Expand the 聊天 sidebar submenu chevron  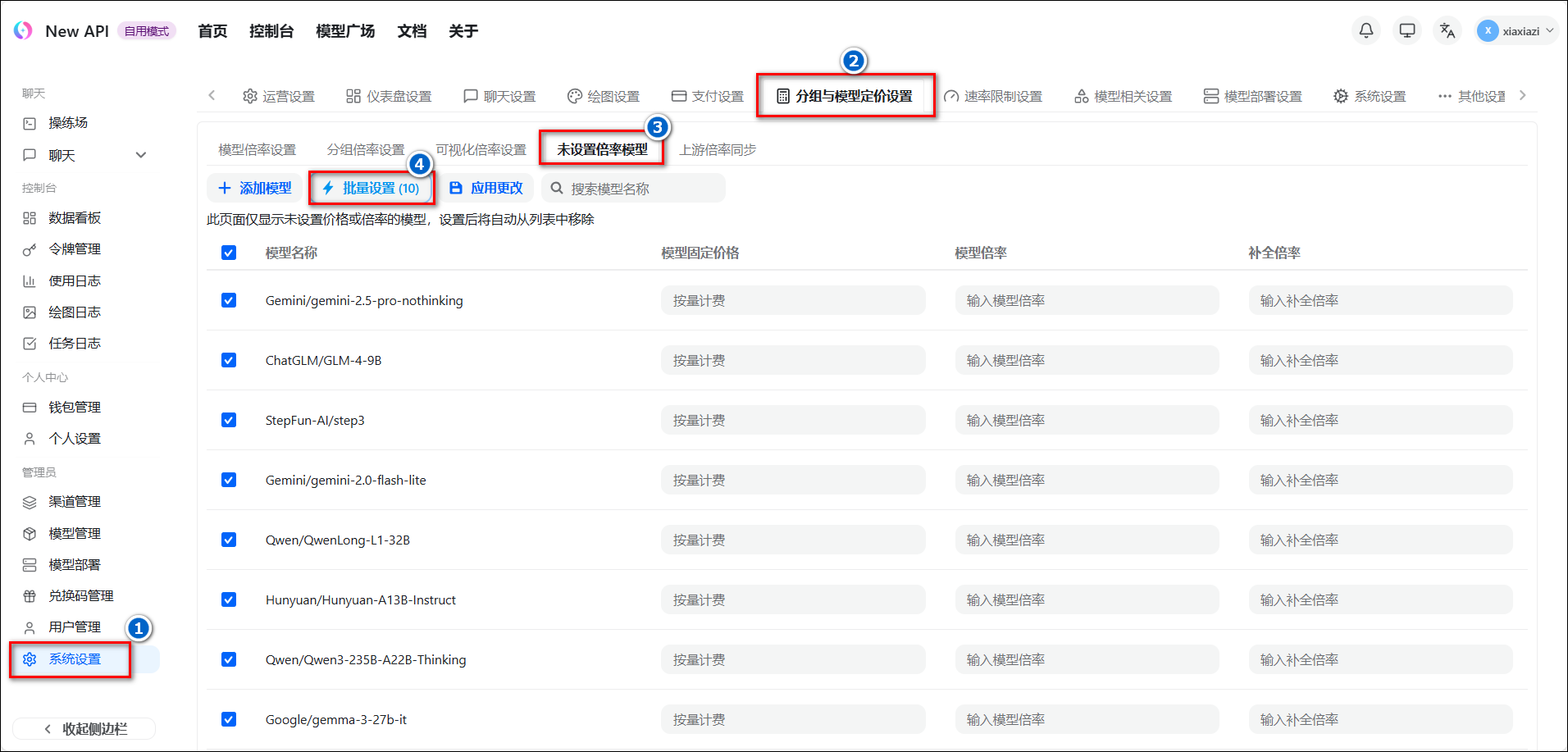(x=141, y=155)
